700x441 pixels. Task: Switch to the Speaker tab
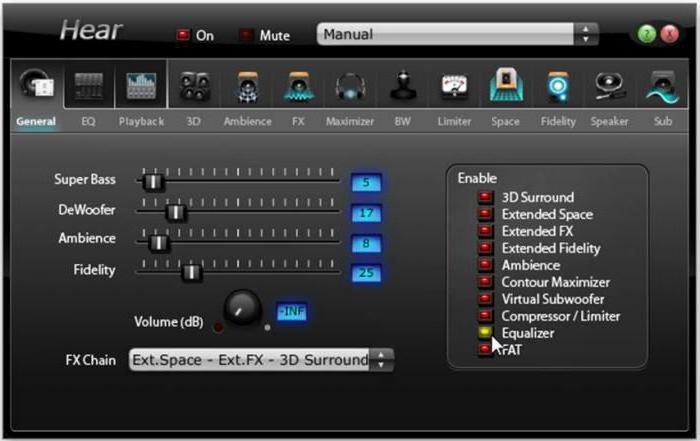pos(609,122)
